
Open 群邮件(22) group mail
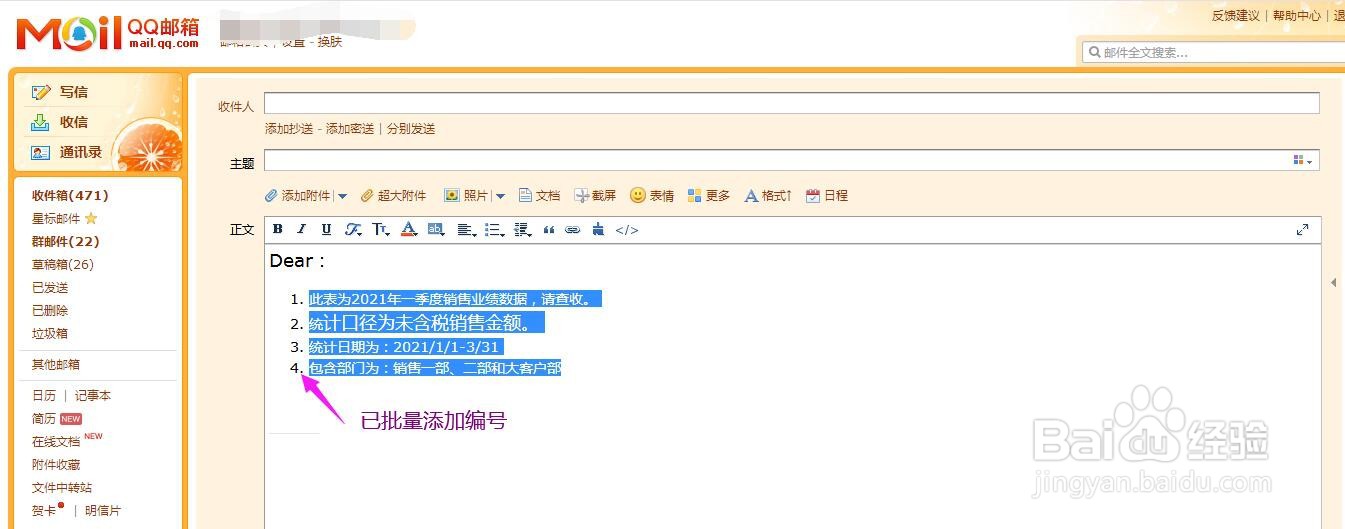click(x=66, y=242)
